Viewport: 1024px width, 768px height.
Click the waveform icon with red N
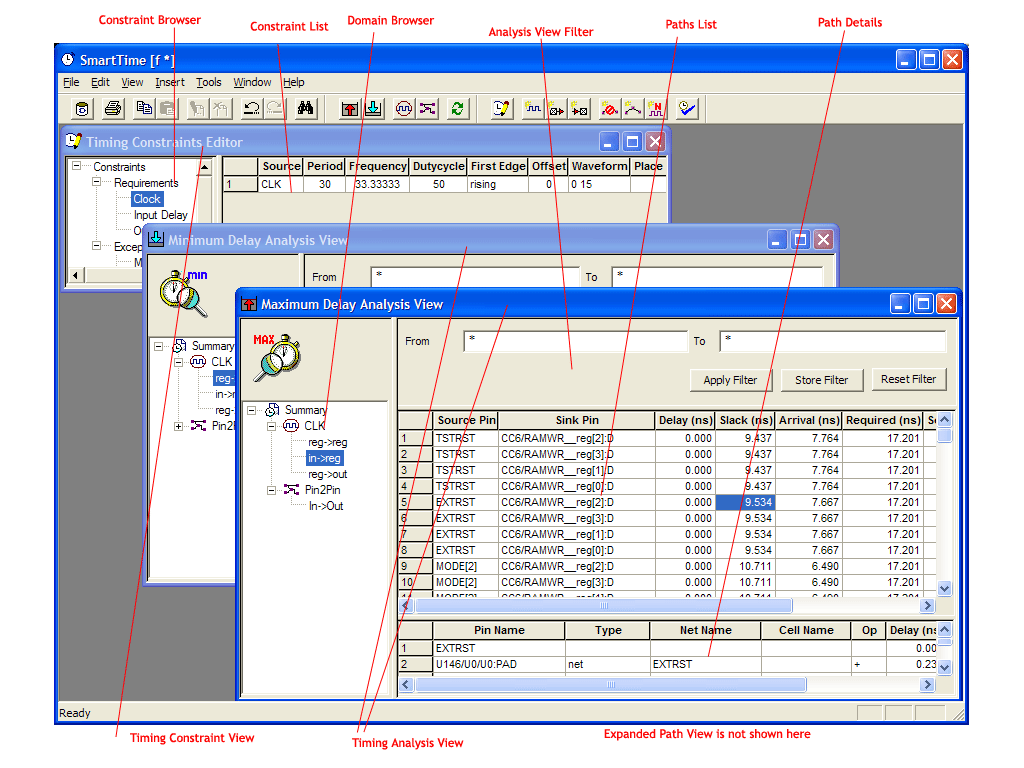click(x=655, y=108)
